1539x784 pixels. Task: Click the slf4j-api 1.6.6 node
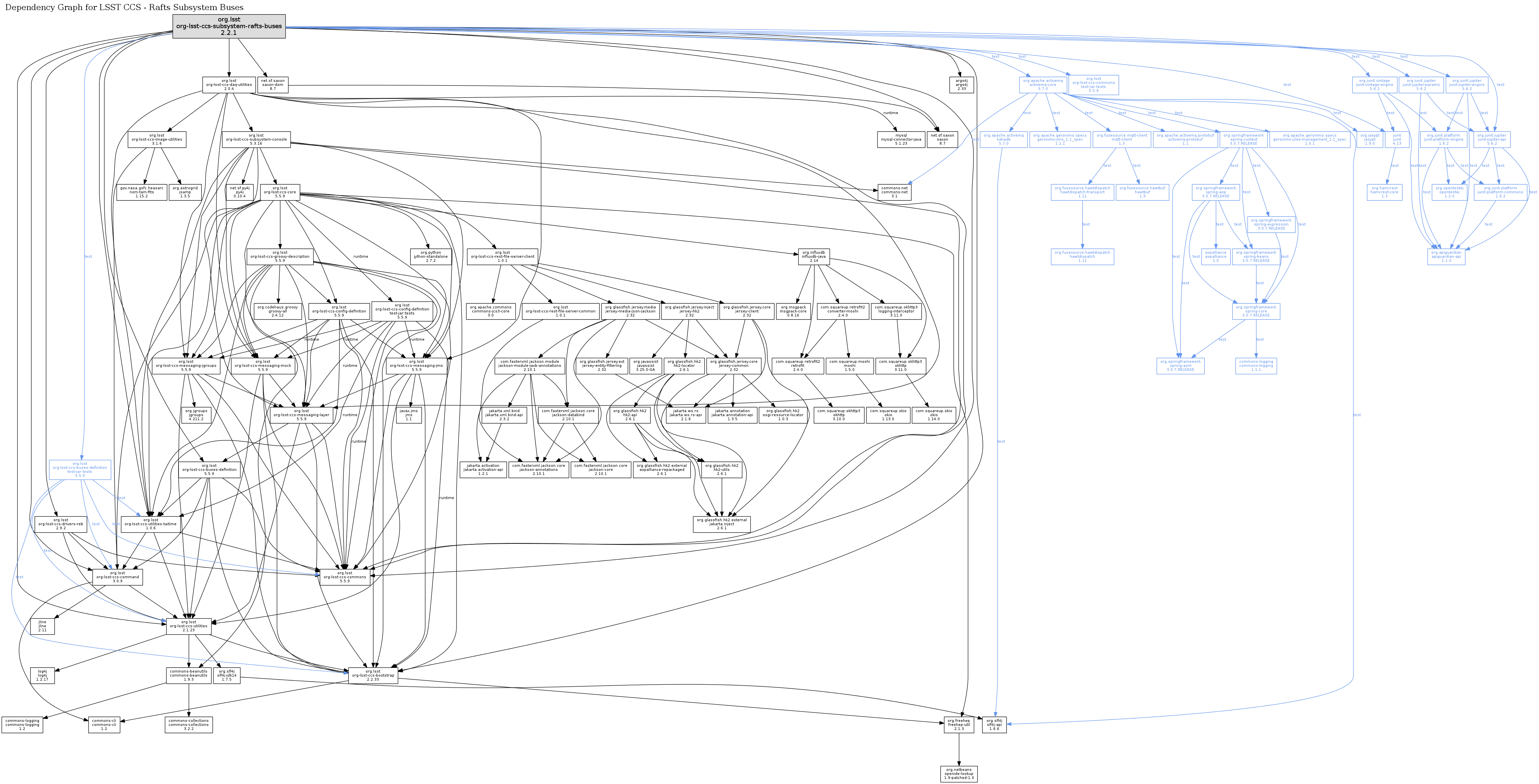[994, 725]
